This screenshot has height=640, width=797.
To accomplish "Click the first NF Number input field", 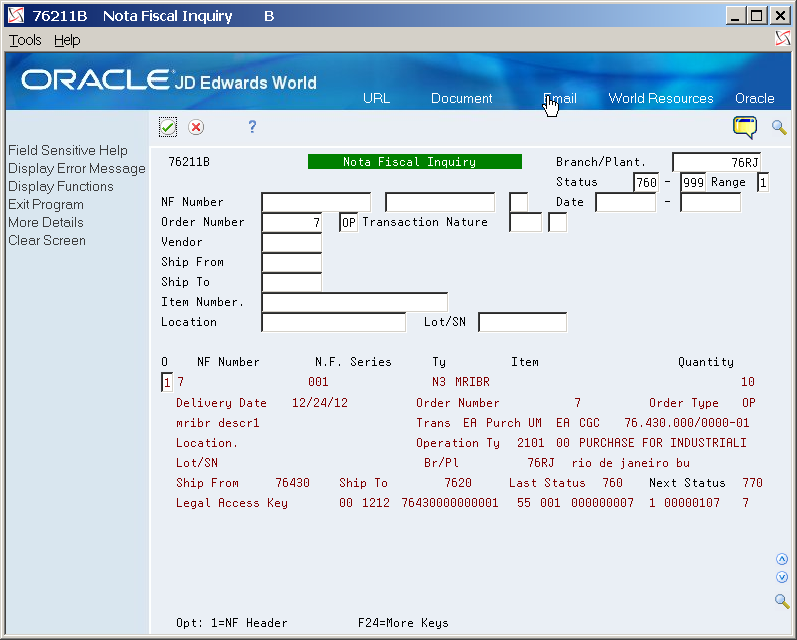I will (316, 202).
